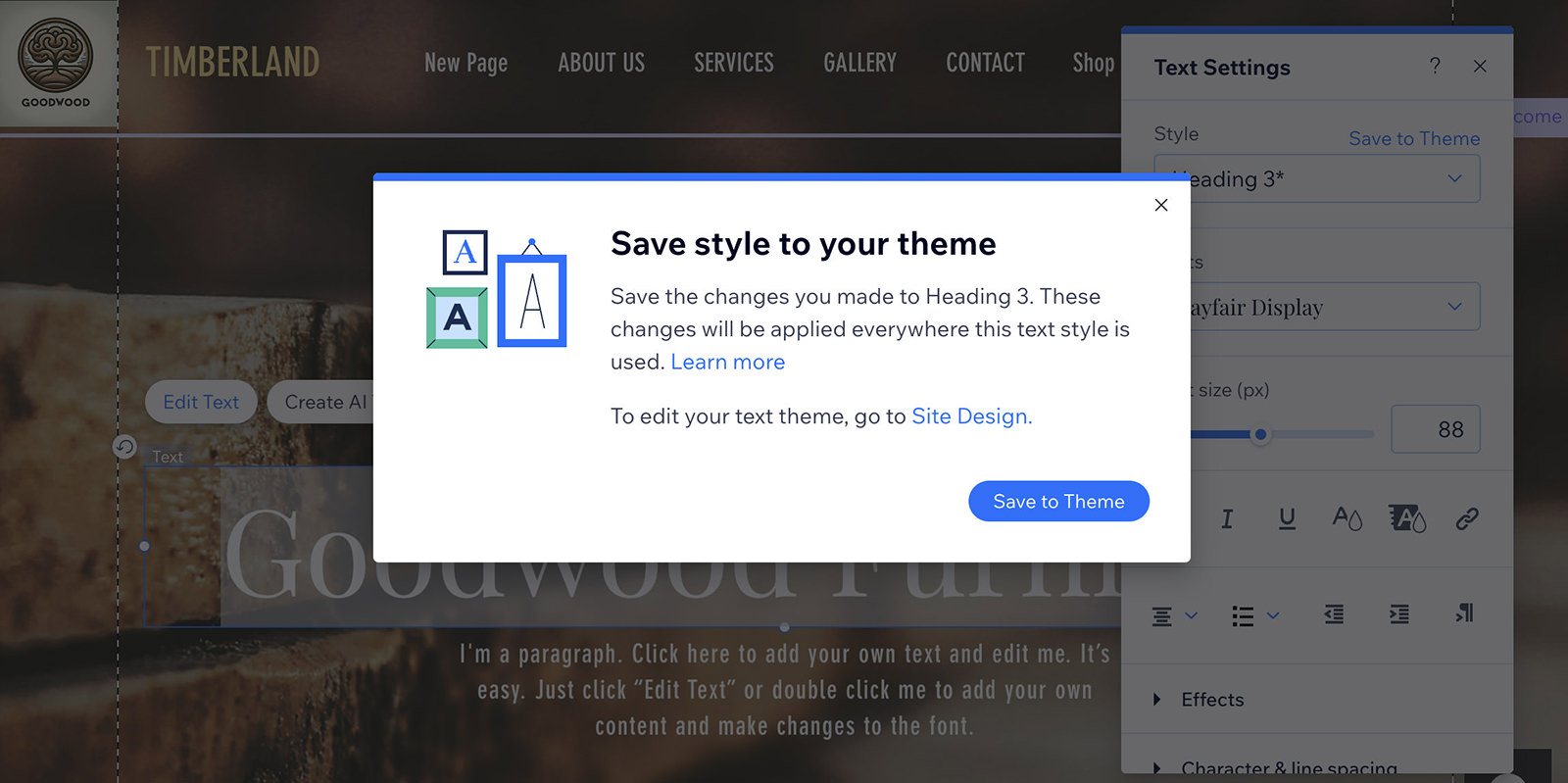Image resolution: width=1568 pixels, height=783 pixels.
Task: Close the Save style dialog
Action: point(1161,205)
